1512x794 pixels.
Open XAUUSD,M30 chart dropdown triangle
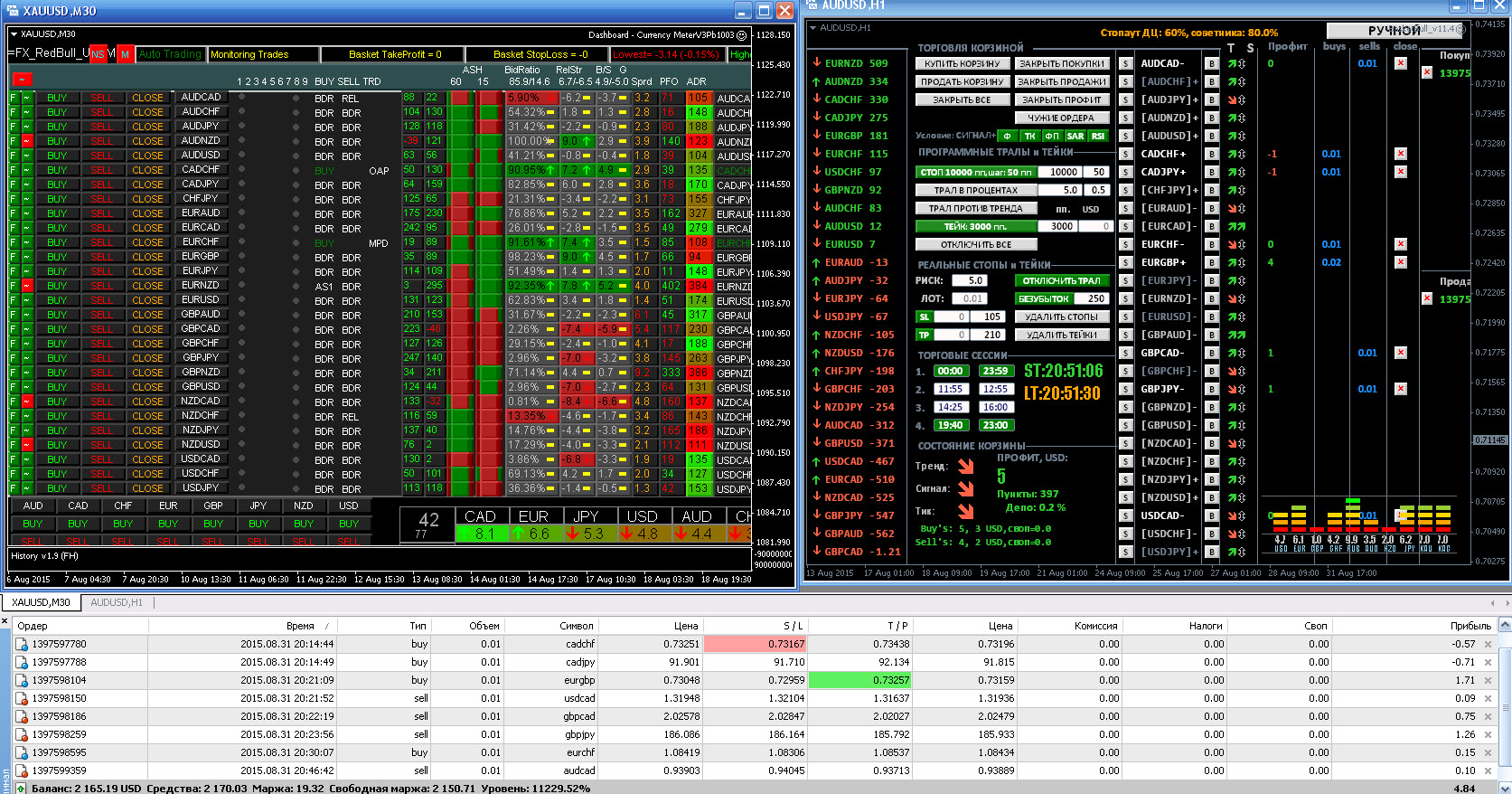(x=14, y=34)
